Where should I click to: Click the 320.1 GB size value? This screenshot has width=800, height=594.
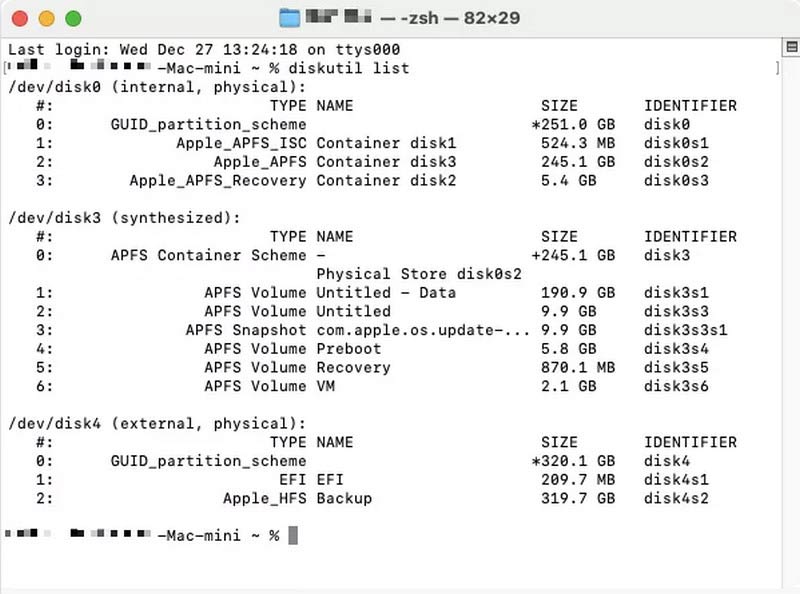(x=578, y=461)
